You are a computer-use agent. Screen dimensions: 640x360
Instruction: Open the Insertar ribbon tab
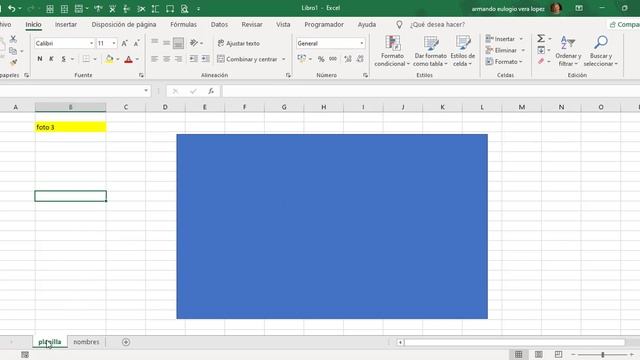[66, 24]
